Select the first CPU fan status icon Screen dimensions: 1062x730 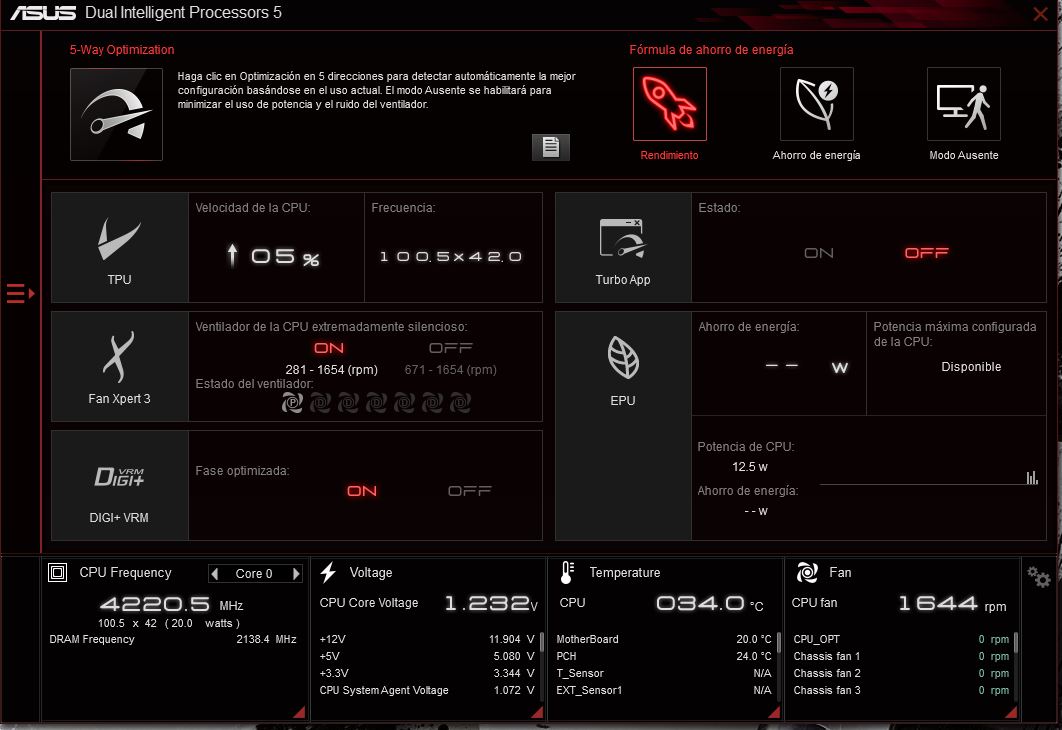click(x=292, y=403)
